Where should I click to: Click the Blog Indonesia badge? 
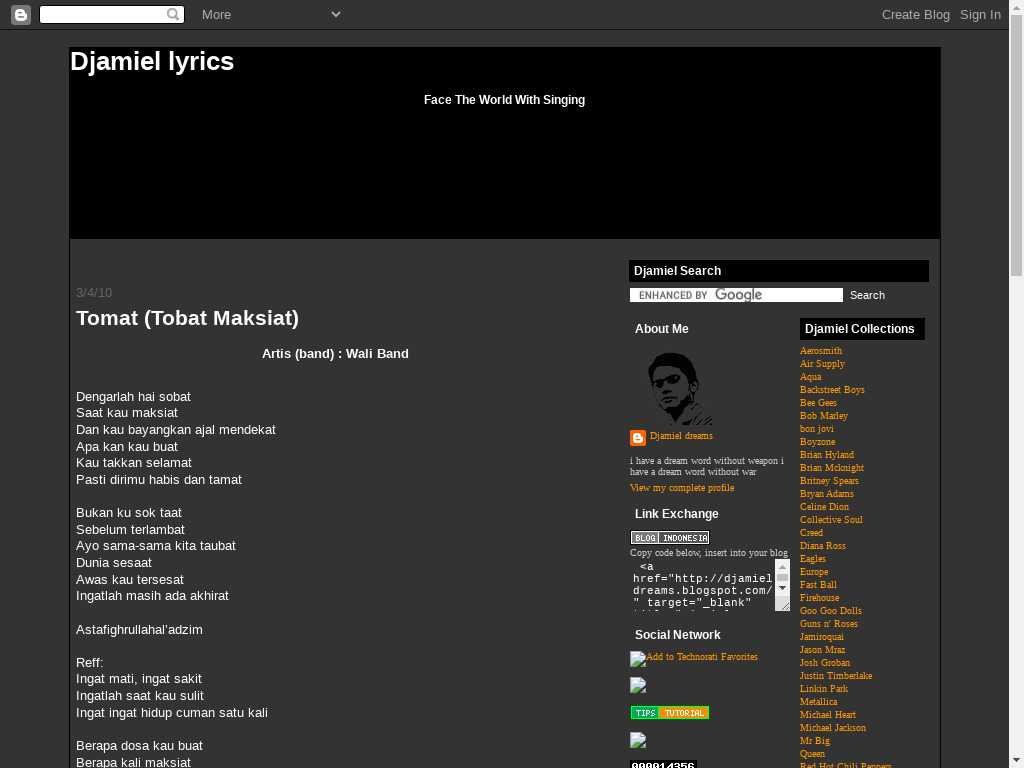669,538
